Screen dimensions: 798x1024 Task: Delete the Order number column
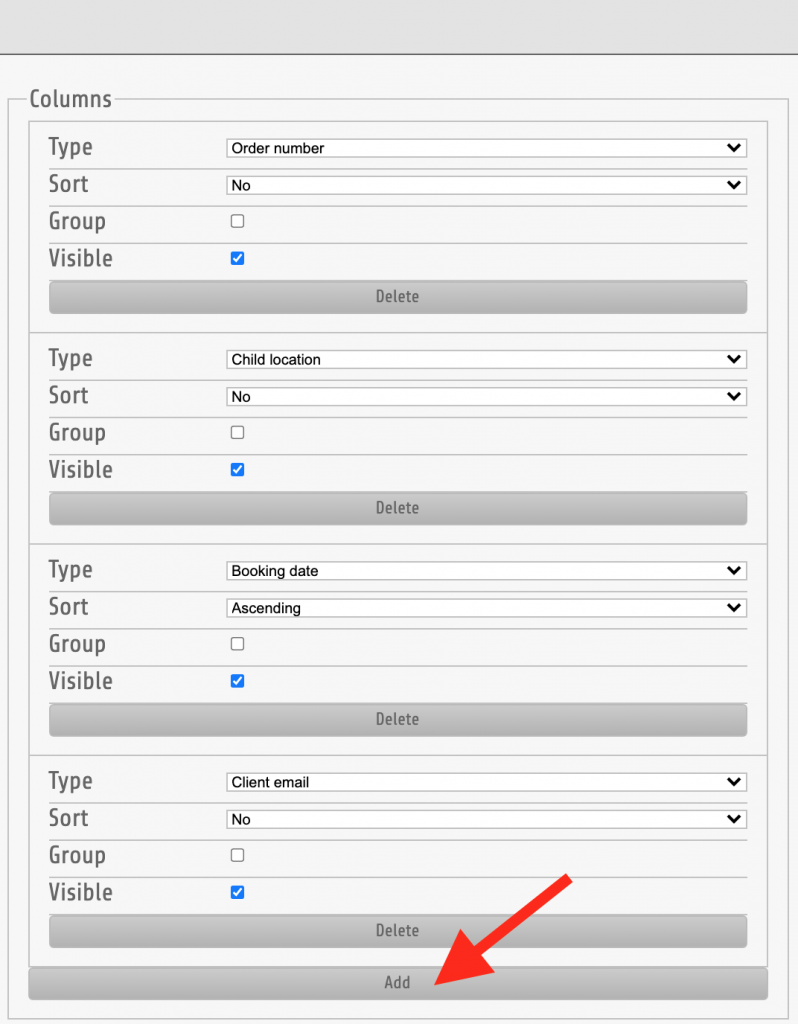pos(398,297)
